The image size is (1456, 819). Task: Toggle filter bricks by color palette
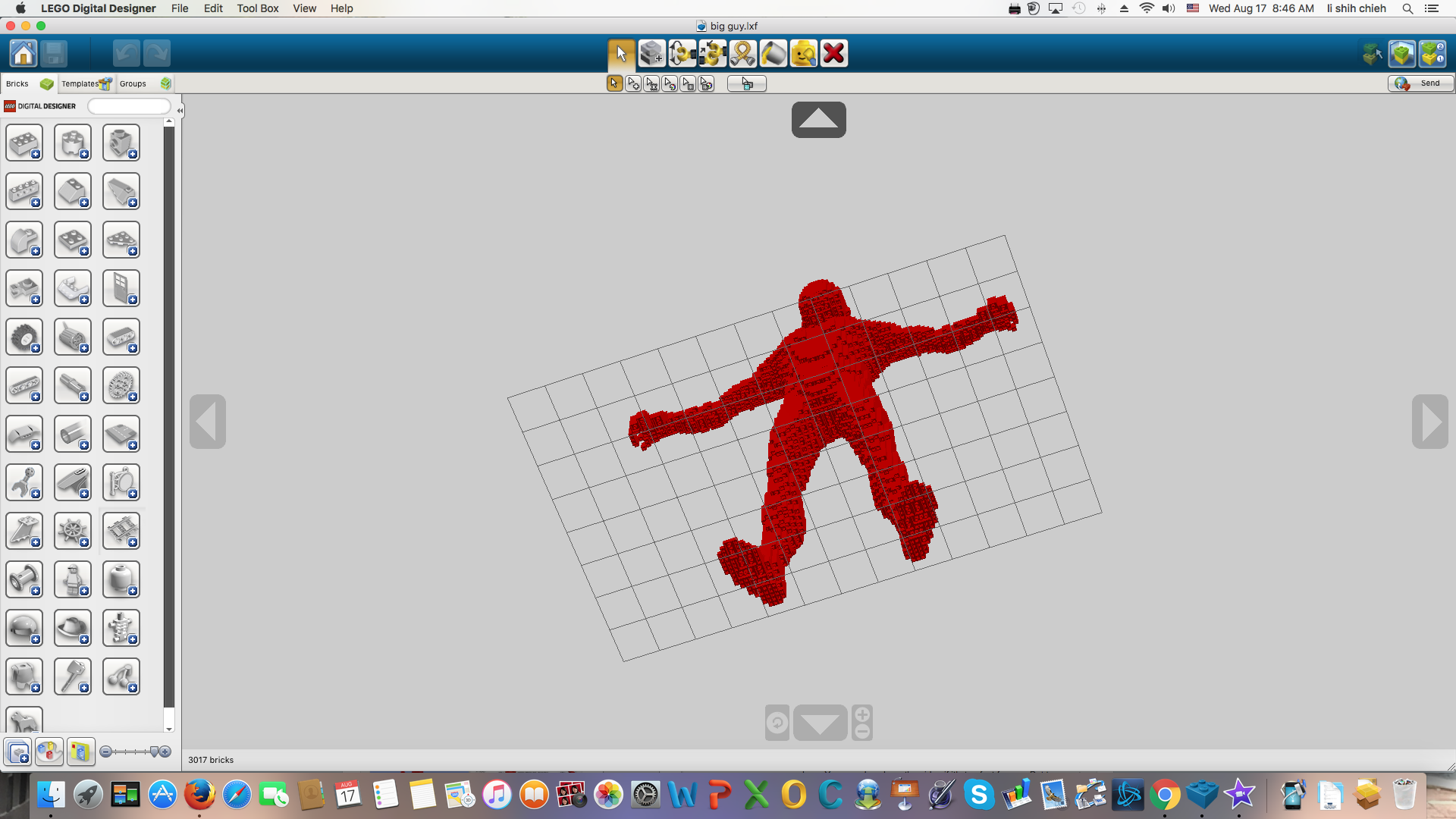point(49,752)
